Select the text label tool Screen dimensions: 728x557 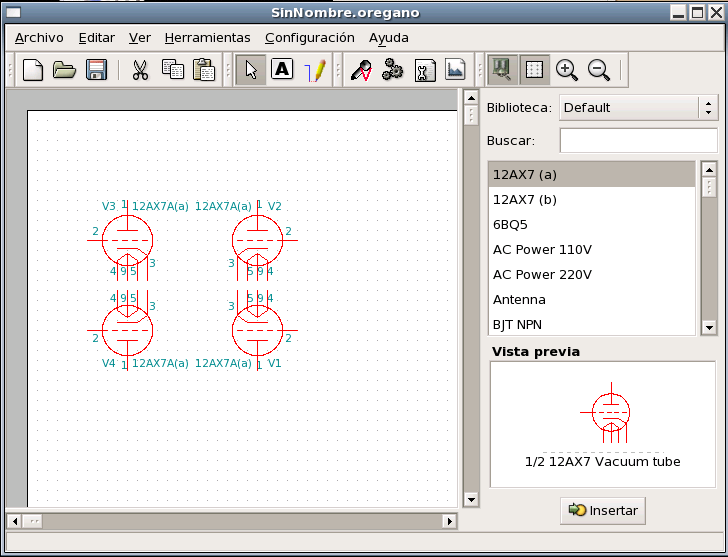[282, 70]
